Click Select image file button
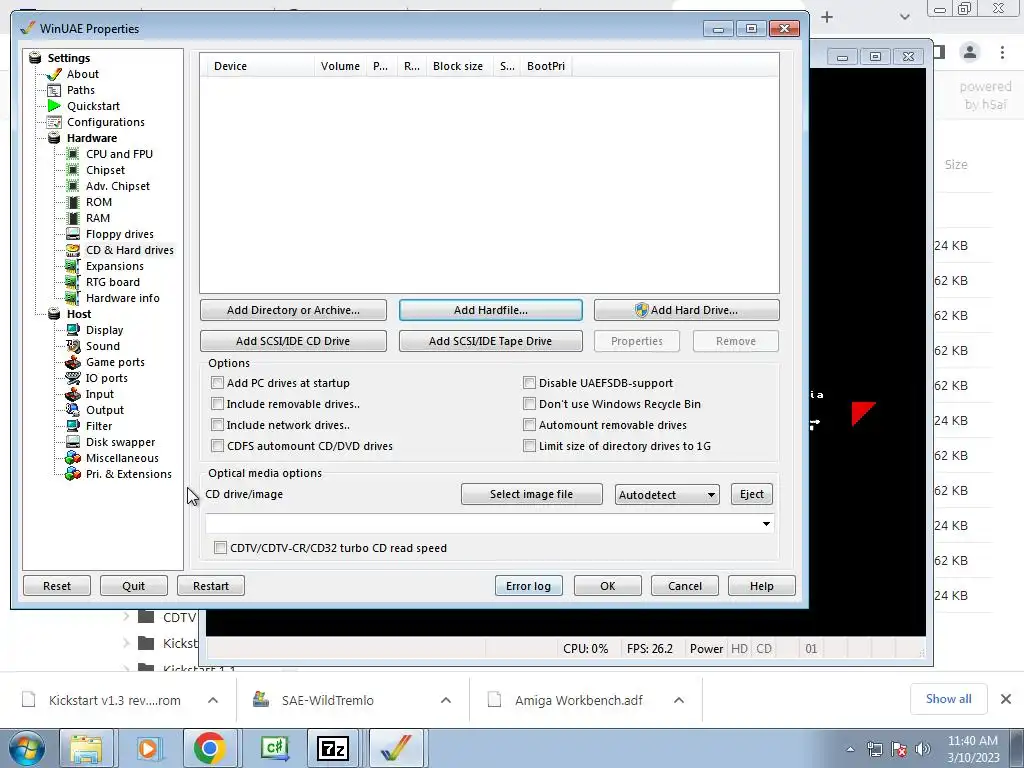Image resolution: width=1024 pixels, height=768 pixels. click(532, 494)
